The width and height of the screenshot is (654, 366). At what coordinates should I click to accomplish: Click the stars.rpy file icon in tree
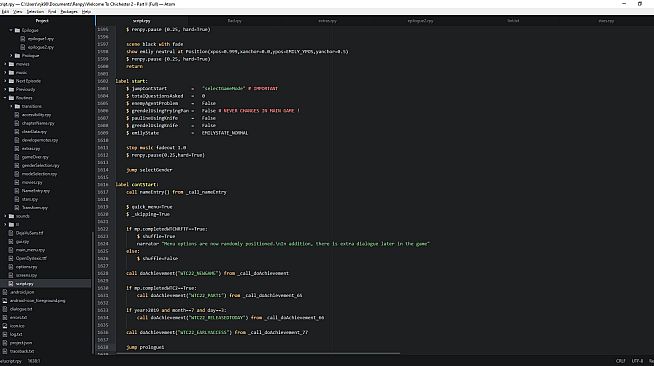[x=17, y=199]
